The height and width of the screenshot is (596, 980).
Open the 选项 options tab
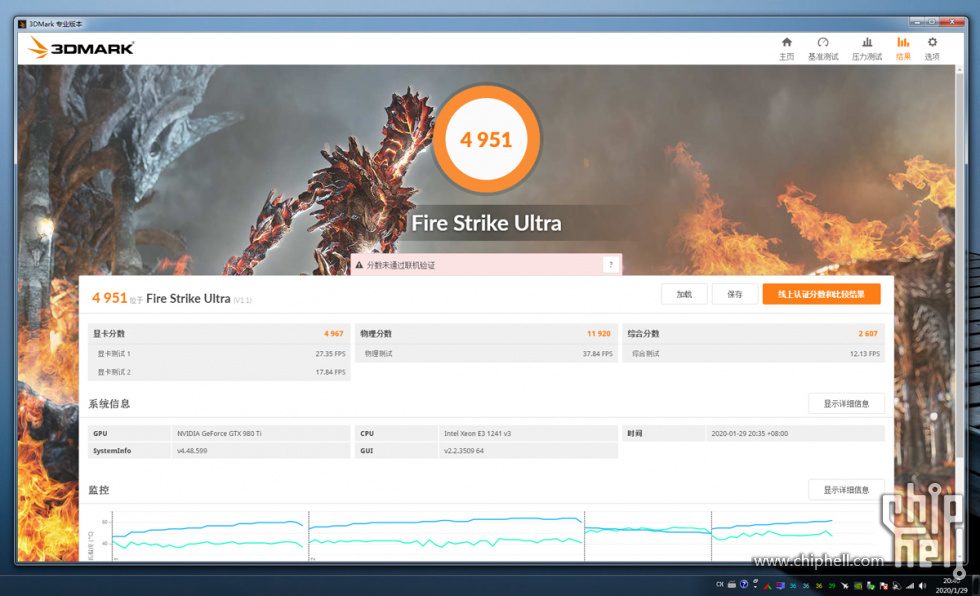(x=932, y=49)
